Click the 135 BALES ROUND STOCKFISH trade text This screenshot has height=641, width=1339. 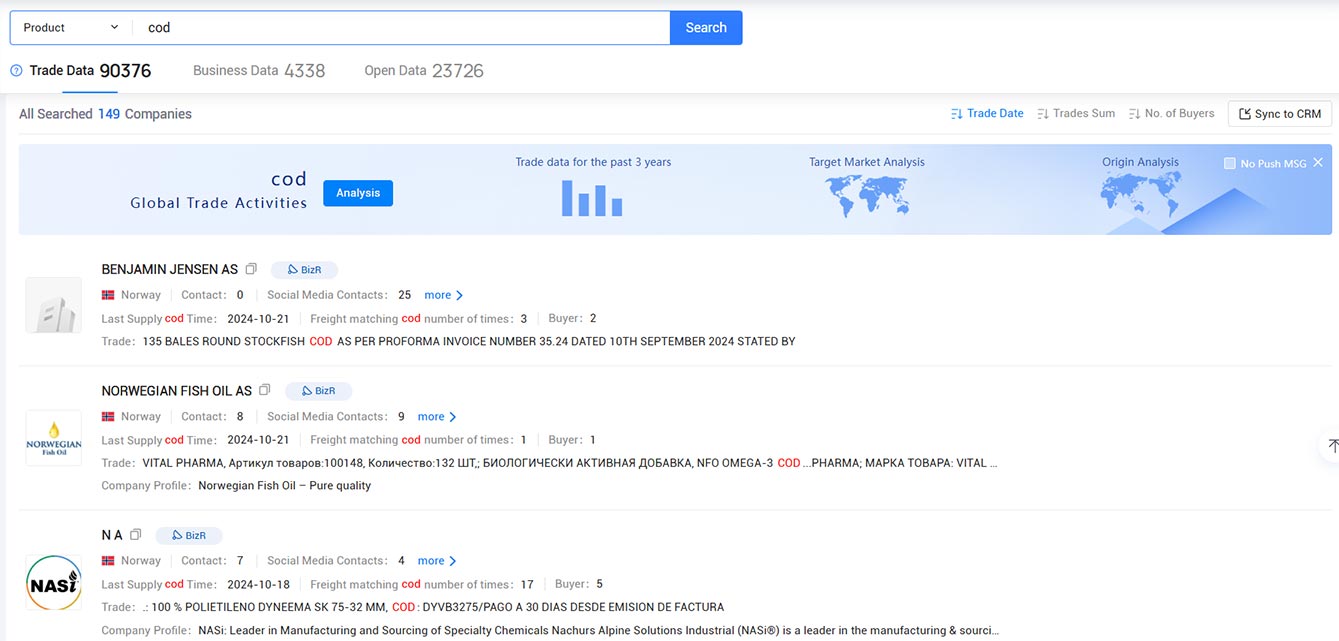click(x=469, y=342)
